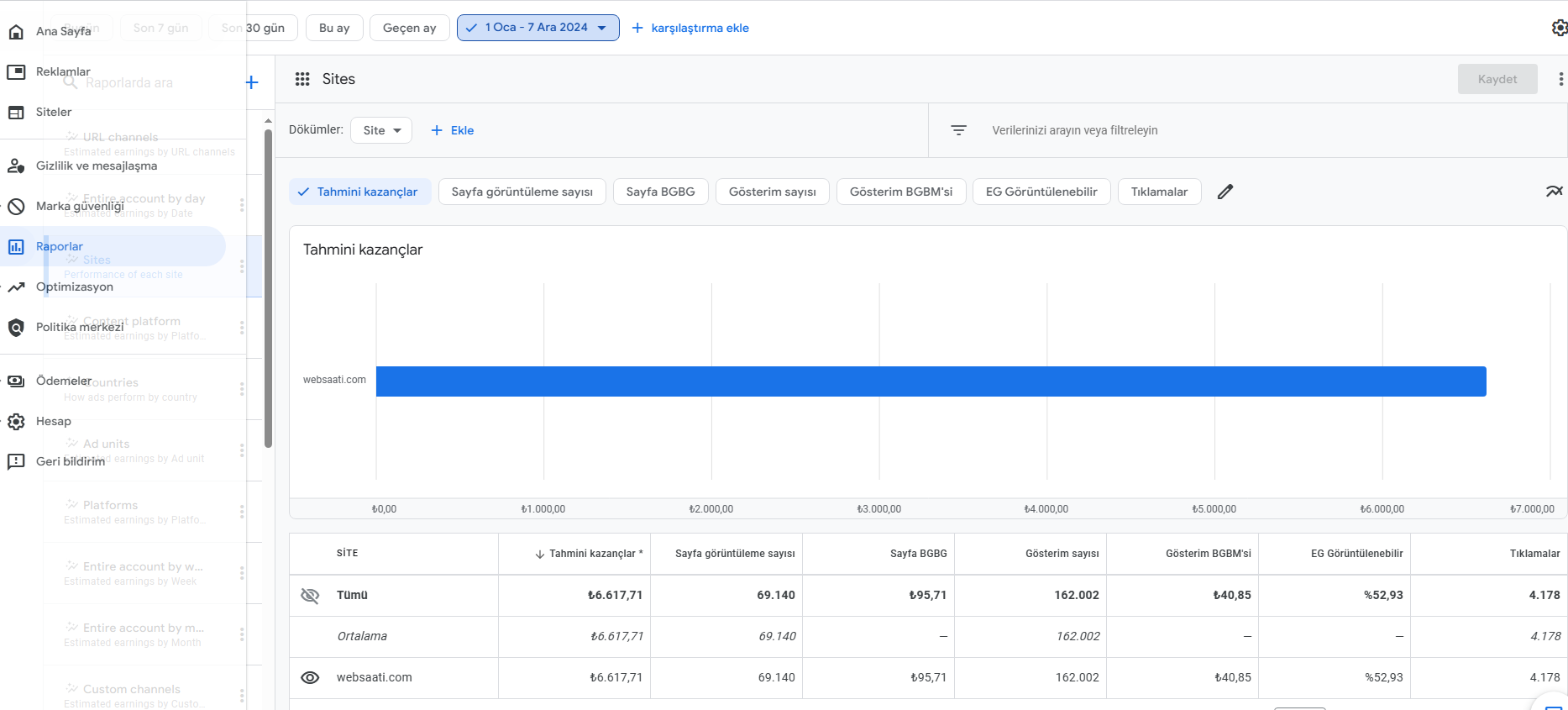Screen dimensions: 1568x710
Task: Open settings gear at top right
Action: click(1560, 28)
